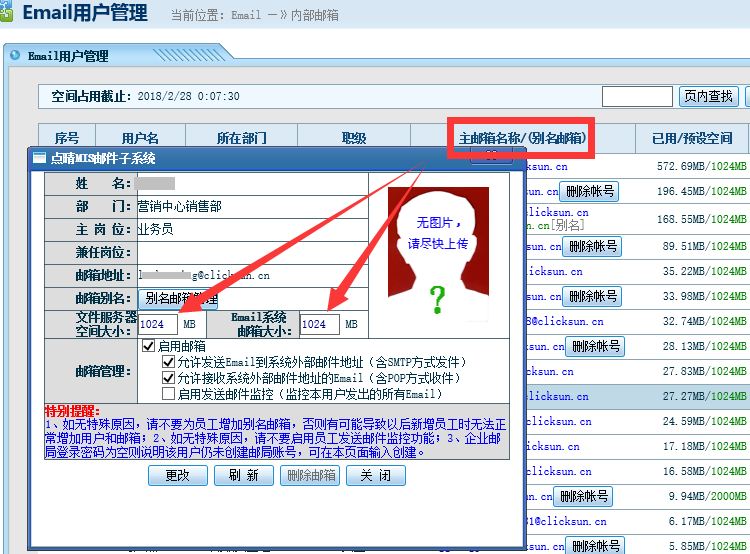Click the app logo beside Email用户管理 title
The width and height of the screenshot is (750, 554).
point(6,13)
